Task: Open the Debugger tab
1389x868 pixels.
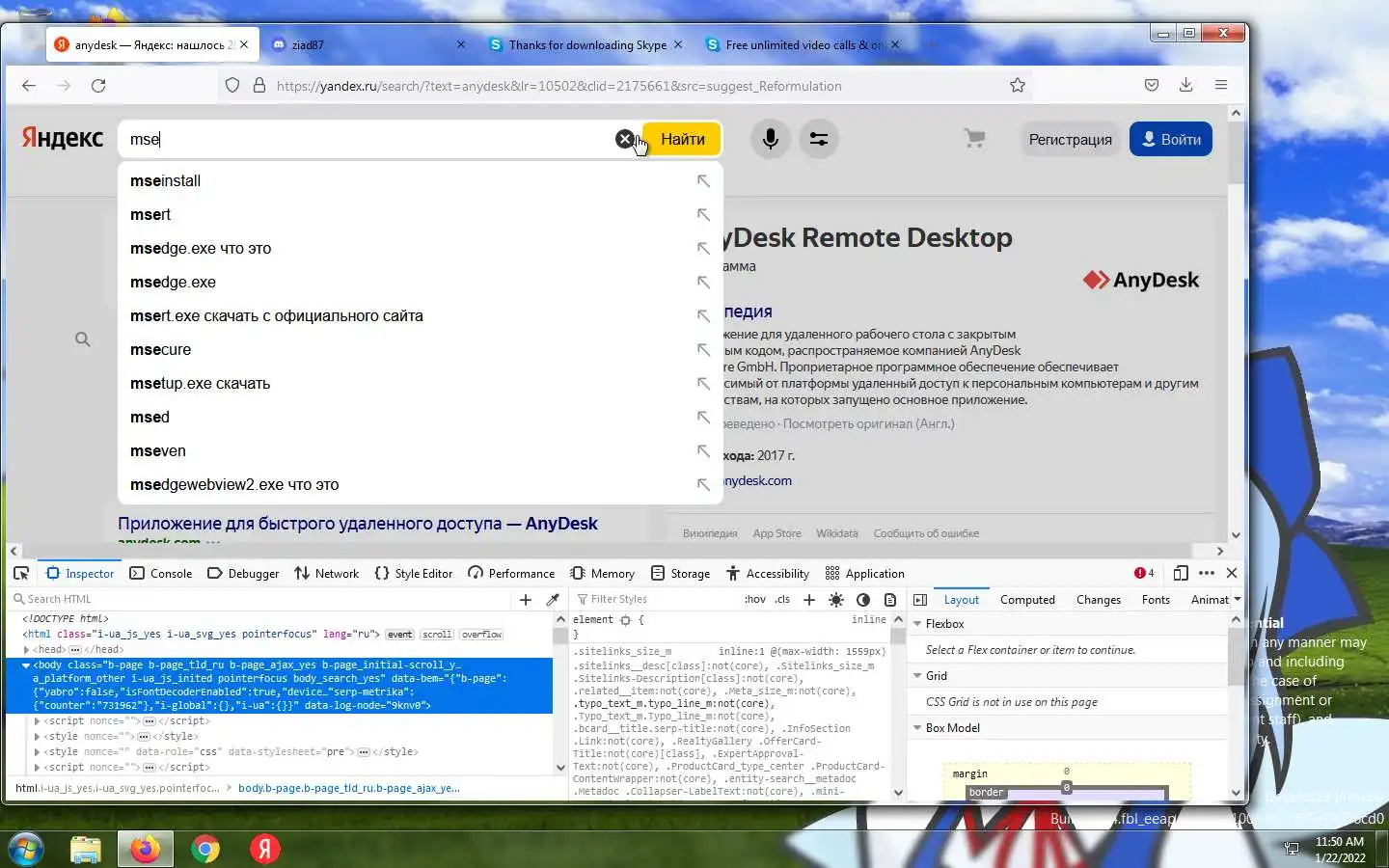Action: coord(243,573)
